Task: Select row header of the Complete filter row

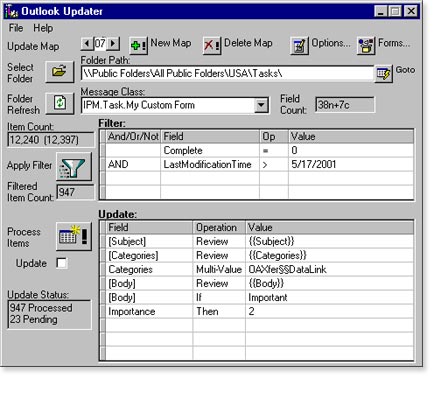Action: (x=103, y=150)
